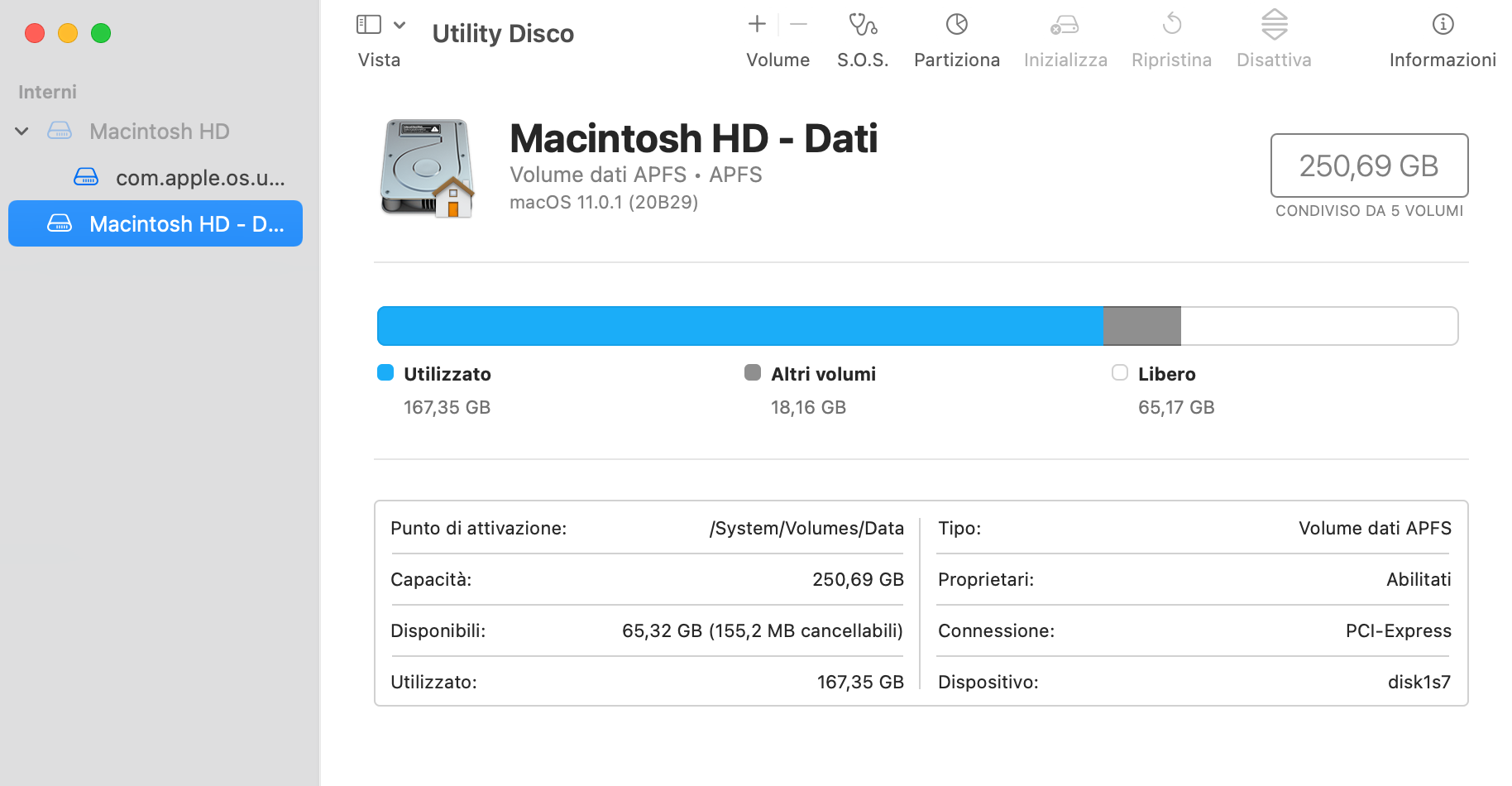The height and width of the screenshot is (786, 1512).
Task: Open Informazioni info icon
Action: 1443,24
